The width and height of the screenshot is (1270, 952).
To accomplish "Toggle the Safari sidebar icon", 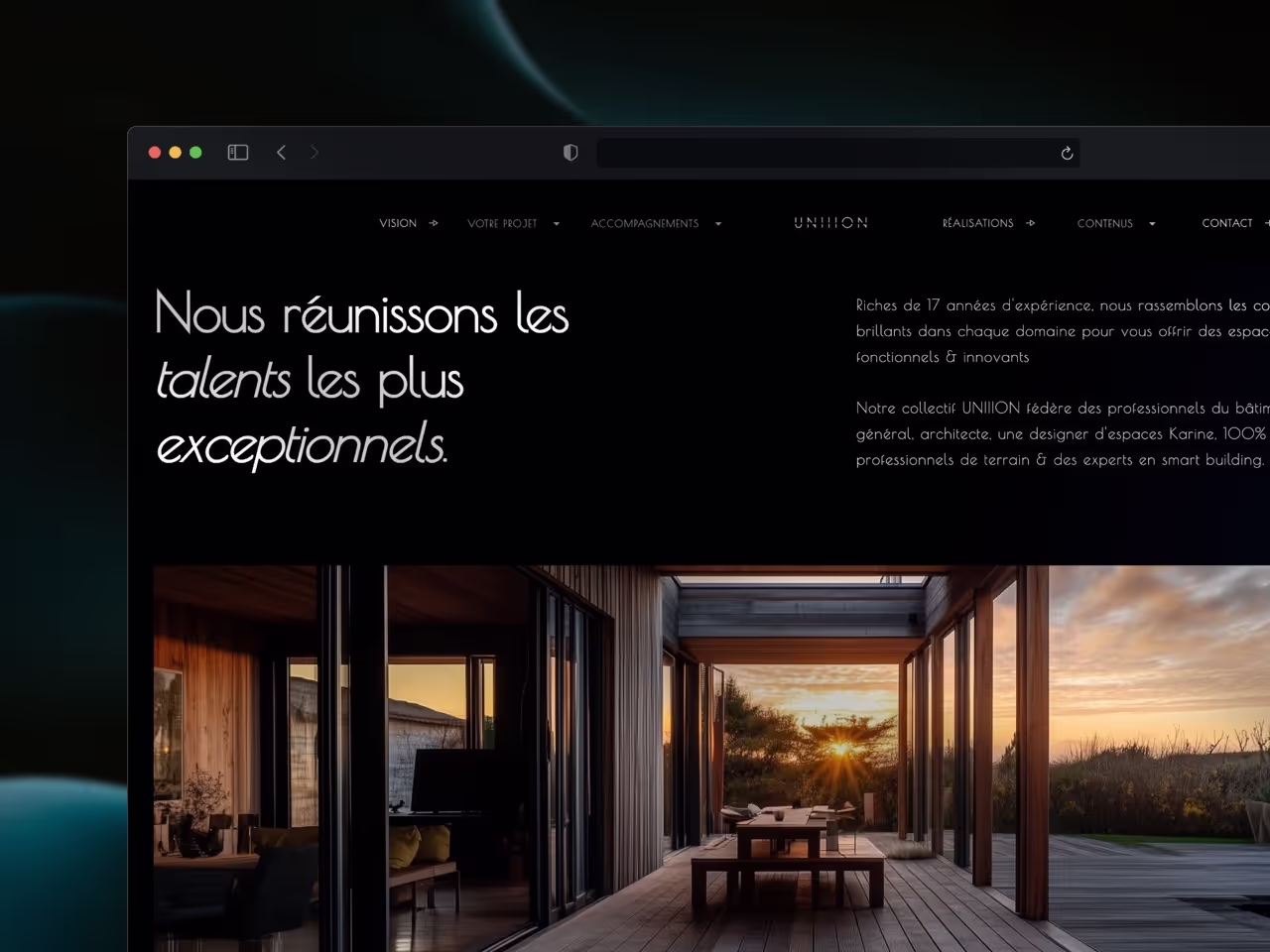I will 238,153.
